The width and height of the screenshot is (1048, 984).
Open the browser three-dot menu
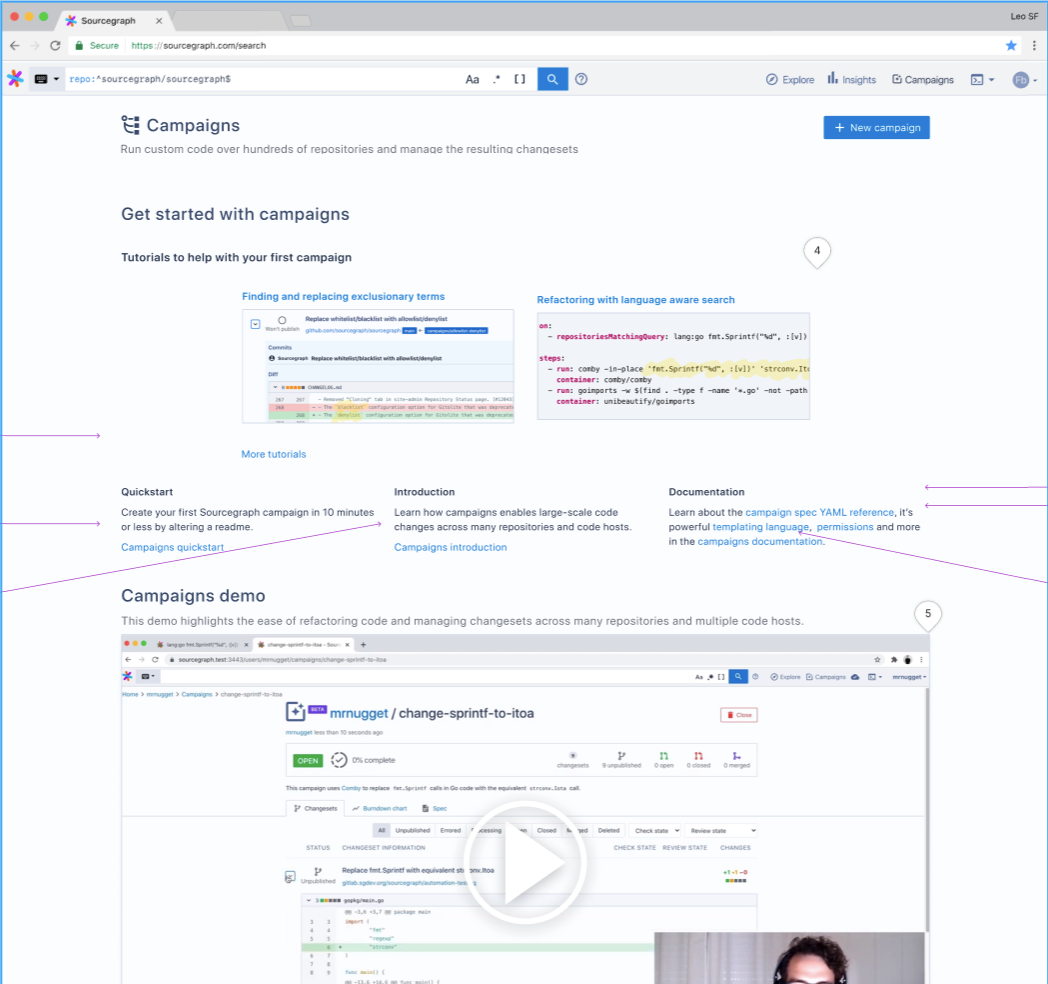tap(1034, 45)
